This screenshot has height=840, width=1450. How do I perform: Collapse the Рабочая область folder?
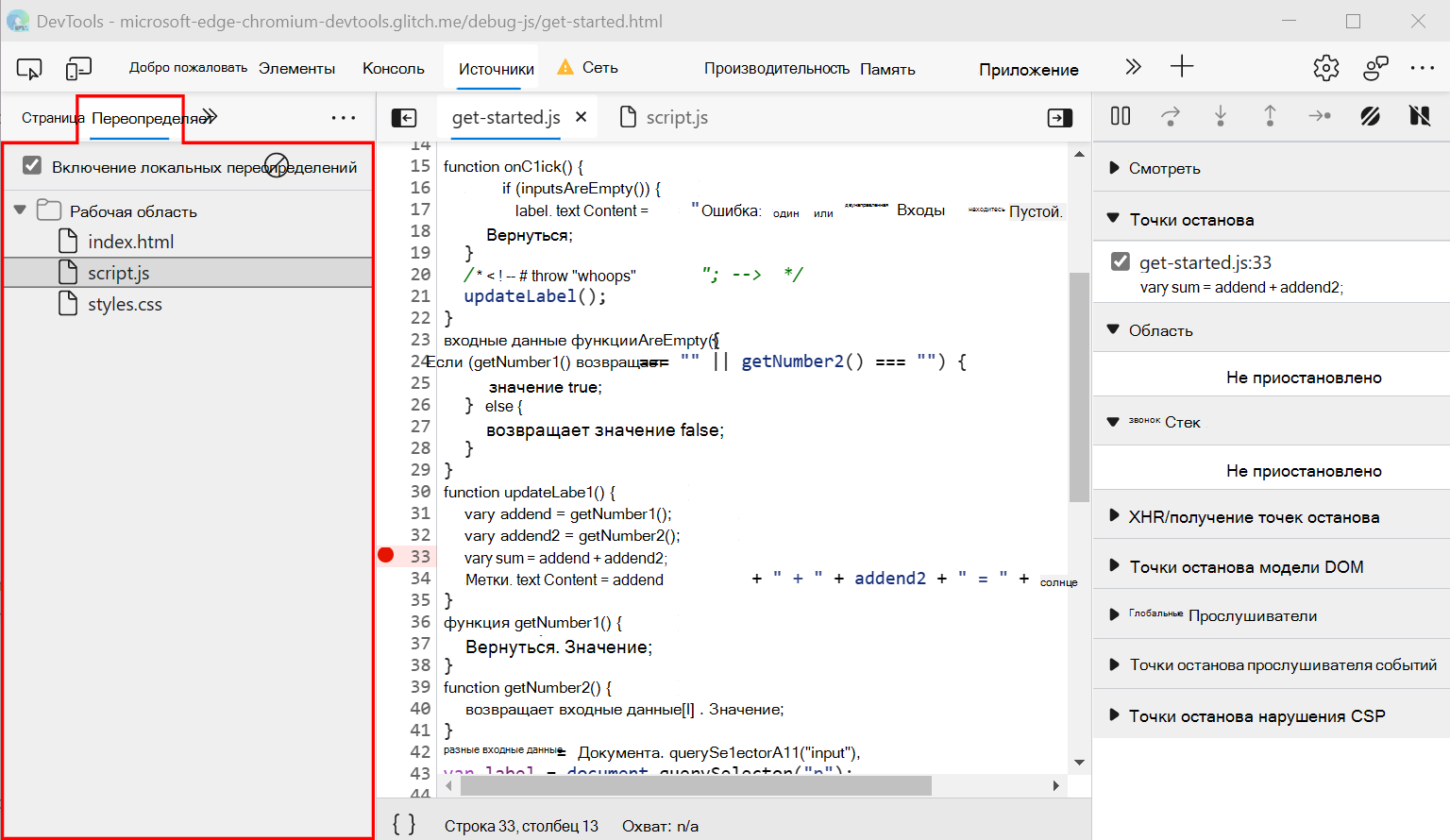20,210
